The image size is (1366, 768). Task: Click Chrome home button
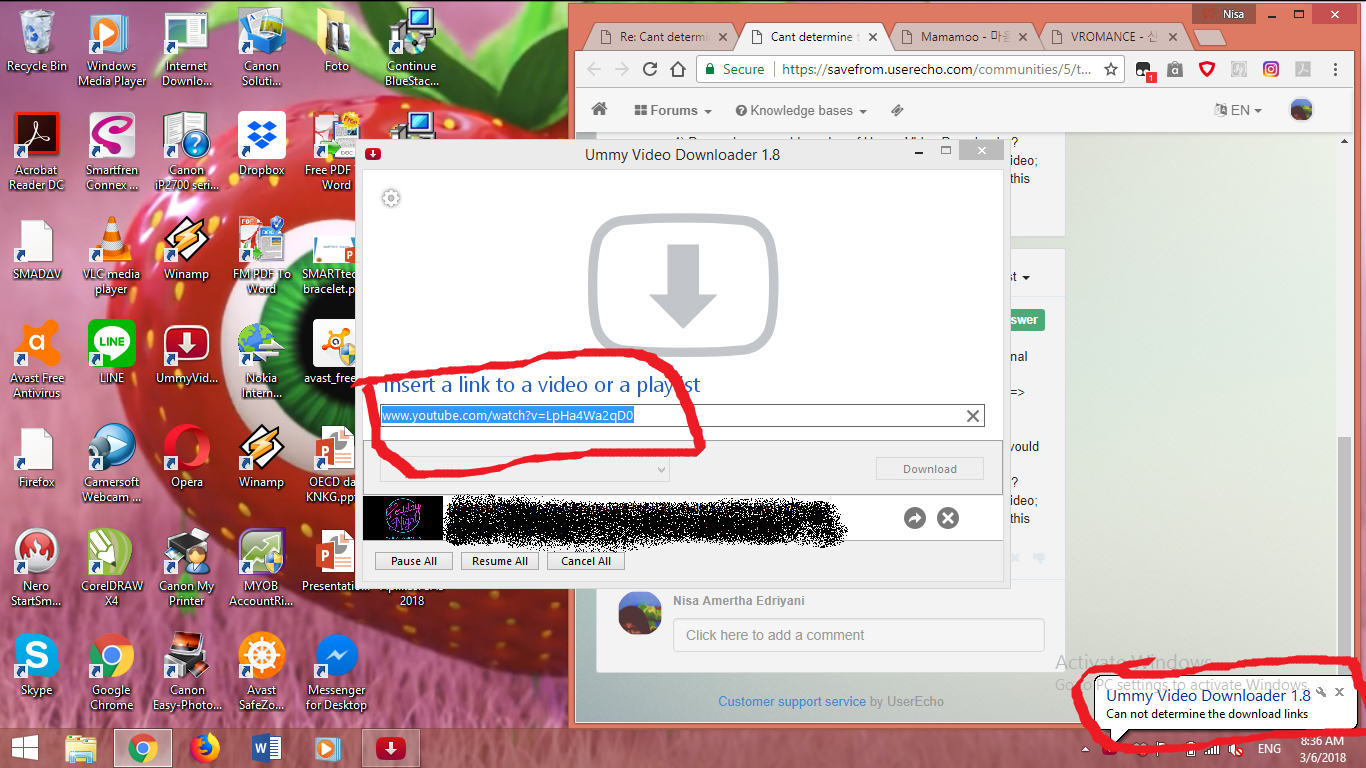(x=678, y=69)
